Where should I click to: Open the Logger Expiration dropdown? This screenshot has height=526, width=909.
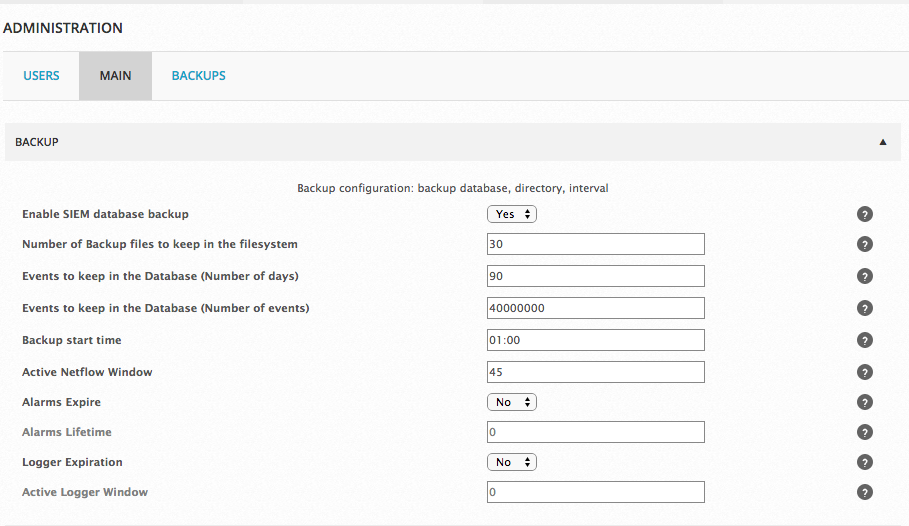[x=512, y=462]
